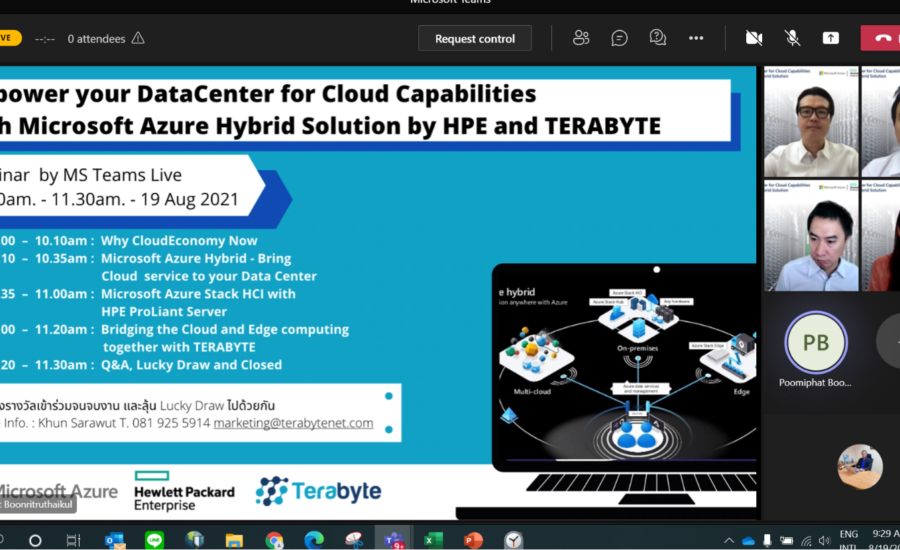Click the 0 attendees label

point(96,38)
